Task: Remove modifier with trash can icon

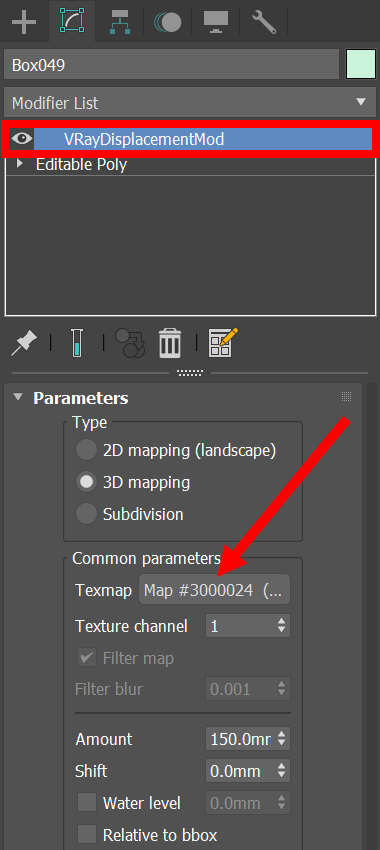Action: point(170,344)
